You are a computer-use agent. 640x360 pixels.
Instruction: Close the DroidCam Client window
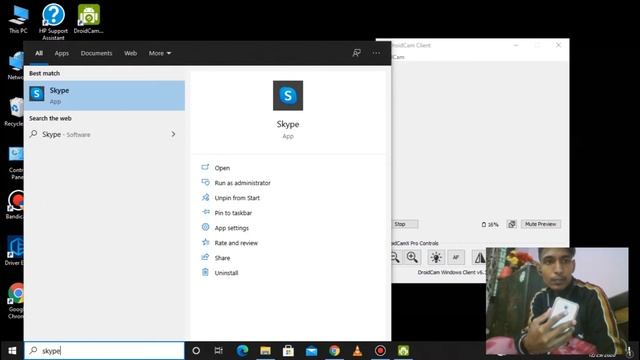558,45
